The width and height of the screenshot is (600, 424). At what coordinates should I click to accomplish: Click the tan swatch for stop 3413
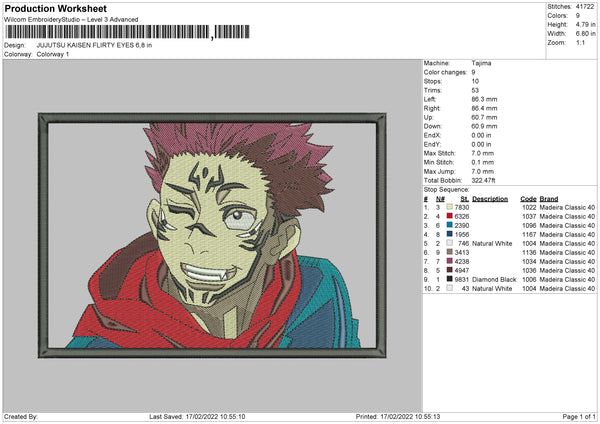click(x=449, y=252)
